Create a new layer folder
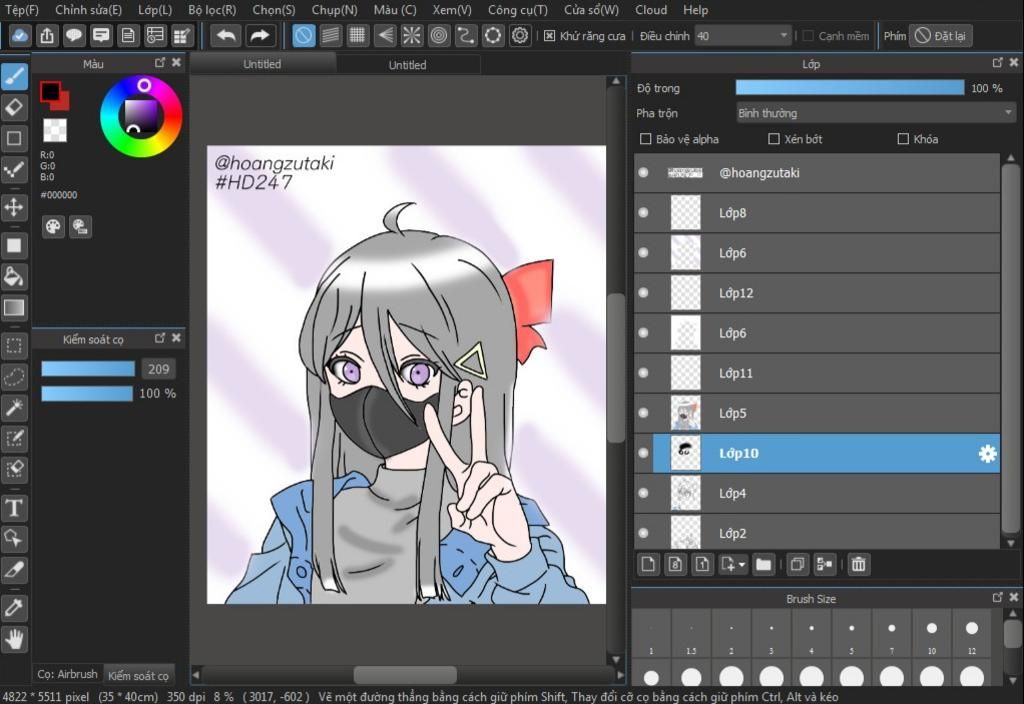Image resolution: width=1024 pixels, height=704 pixels. click(763, 564)
